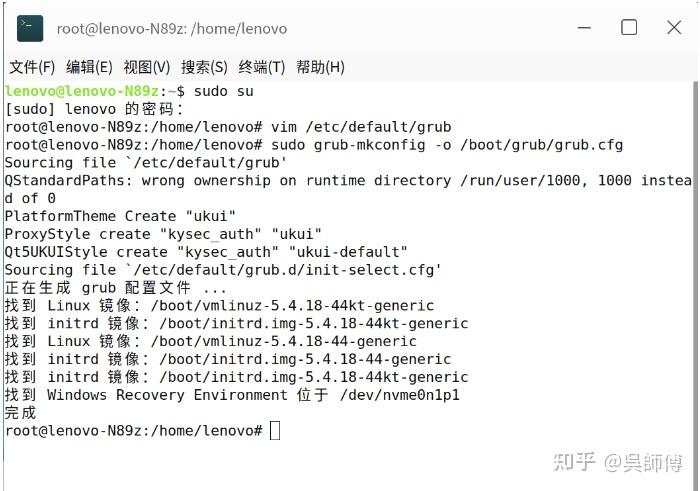Minimize the terminal window

pos(584,28)
